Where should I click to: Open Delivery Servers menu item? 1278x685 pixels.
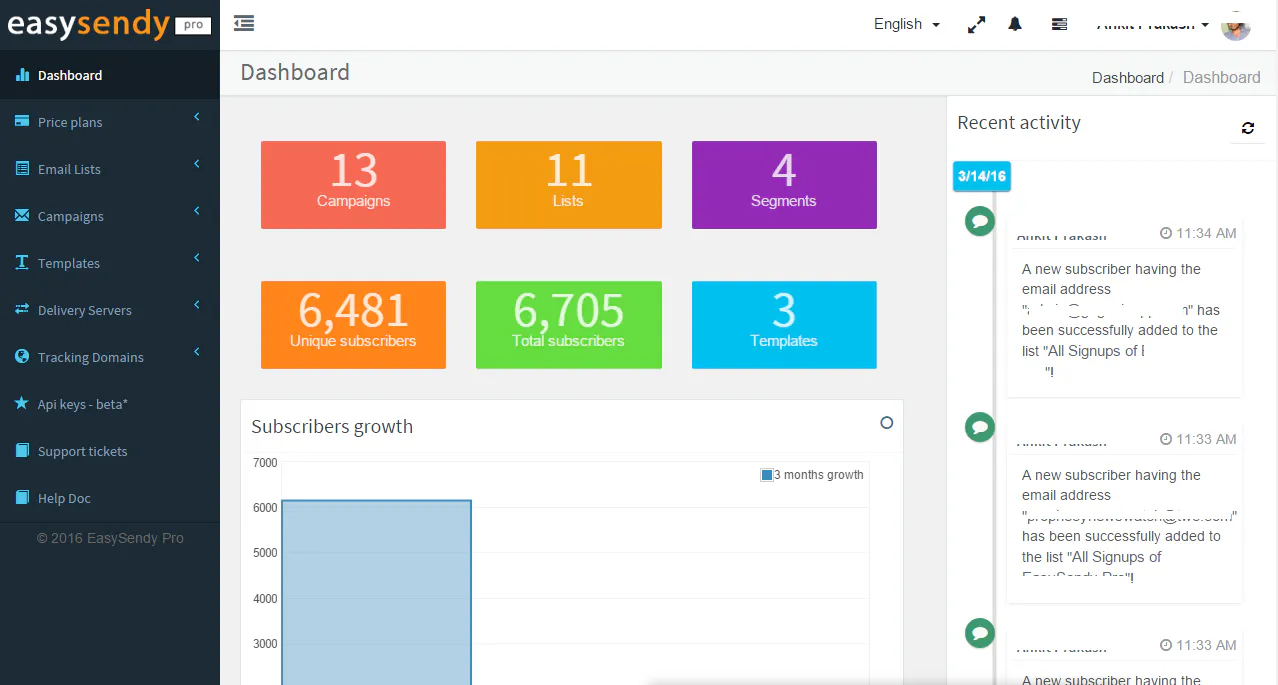click(110, 310)
